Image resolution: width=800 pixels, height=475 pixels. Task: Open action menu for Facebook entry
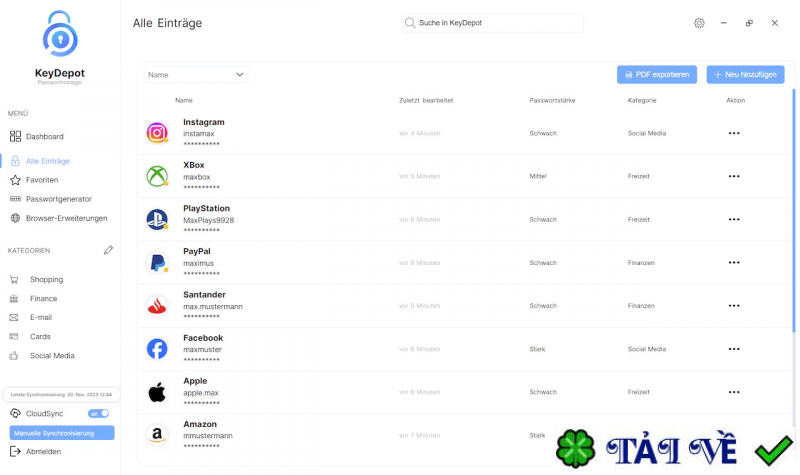[734, 349]
